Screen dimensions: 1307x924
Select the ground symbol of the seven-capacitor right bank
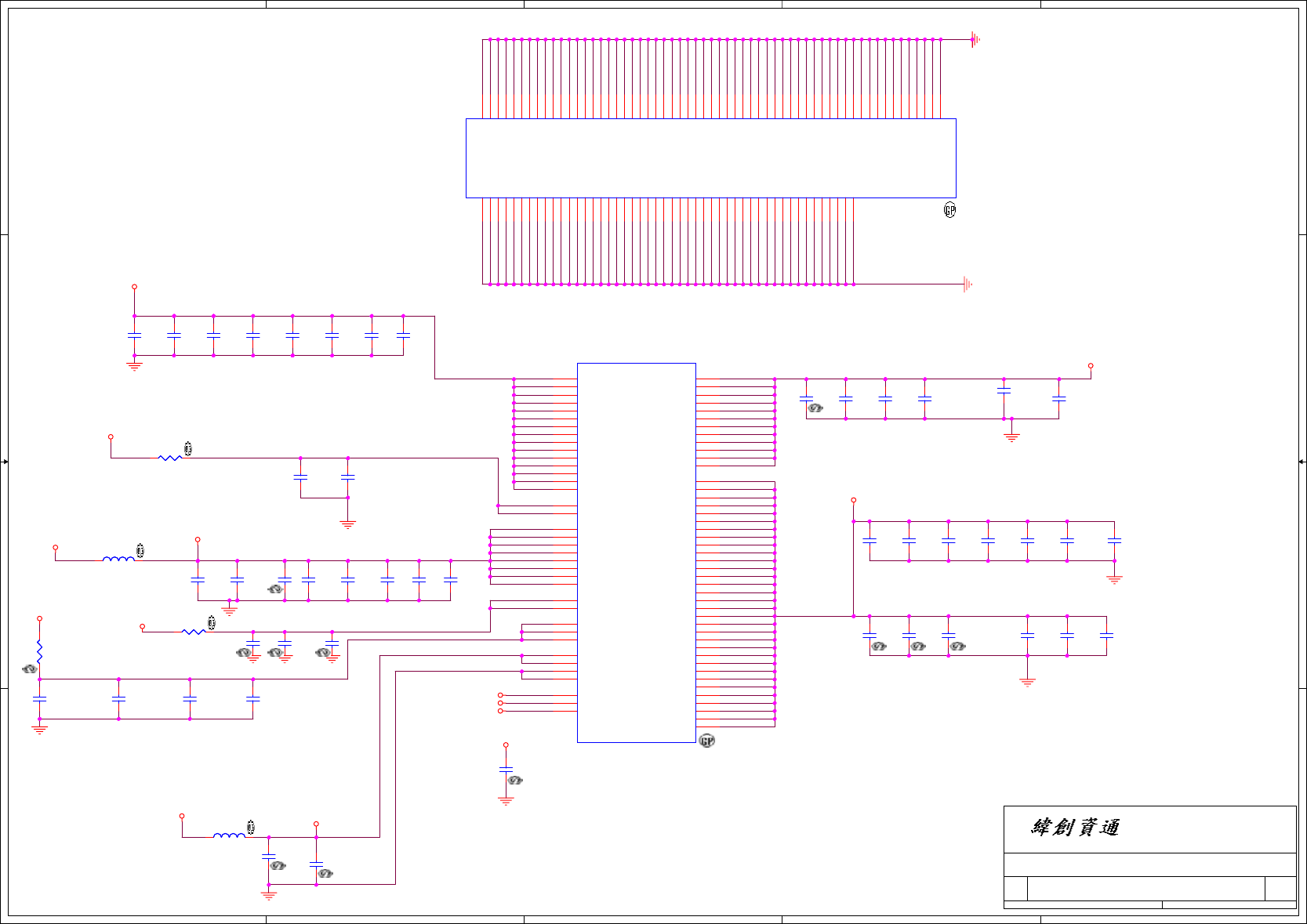click(x=1114, y=580)
